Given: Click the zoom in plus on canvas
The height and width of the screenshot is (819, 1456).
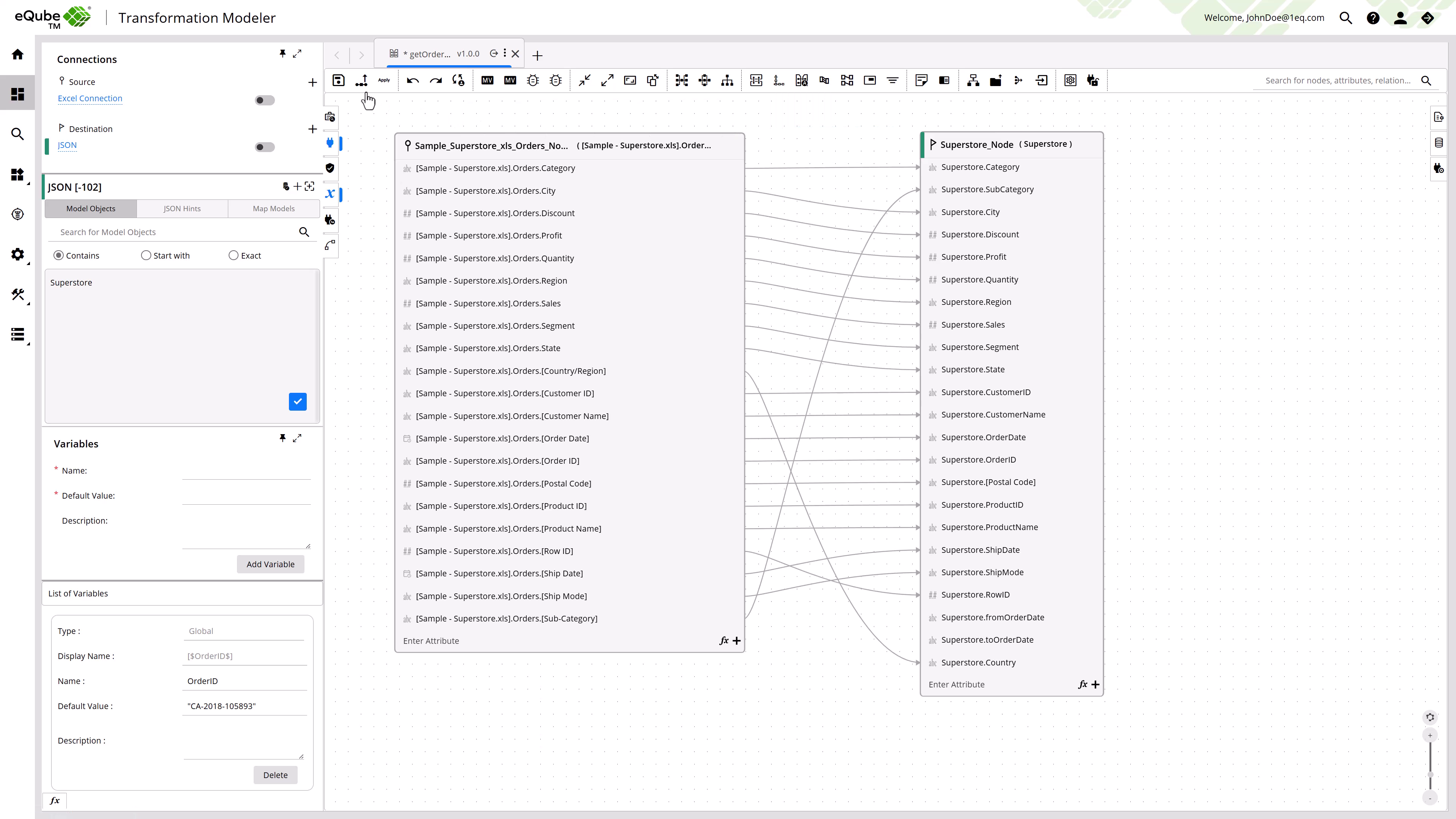Looking at the screenshot, I should click(x=1430, y=735).
